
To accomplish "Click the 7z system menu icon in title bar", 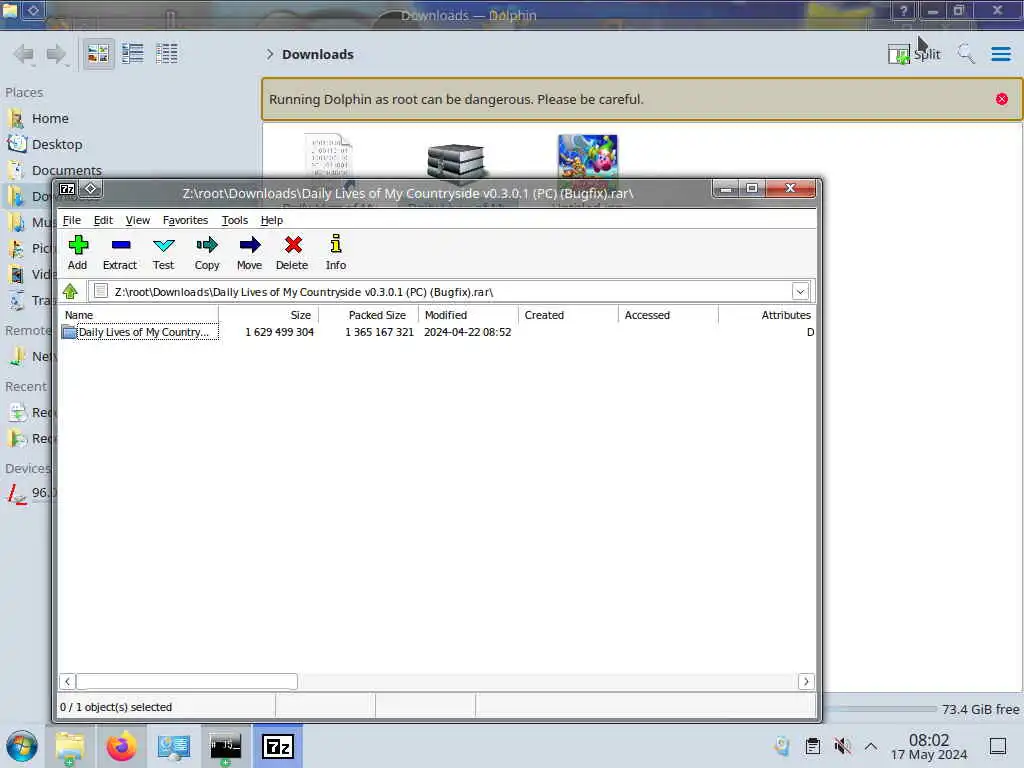I will pyautogui.click(x=67, y=189).
